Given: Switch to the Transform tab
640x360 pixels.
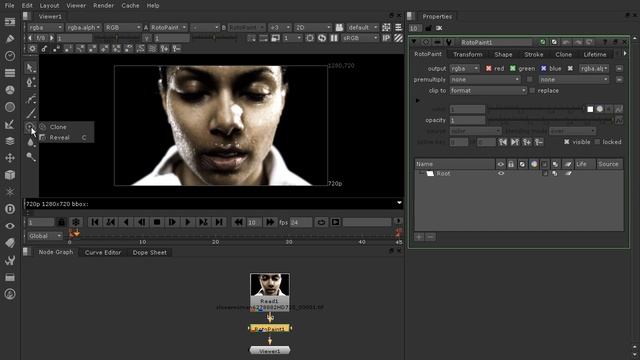Looking at the screenshot, I should click(x=467, y=54).
